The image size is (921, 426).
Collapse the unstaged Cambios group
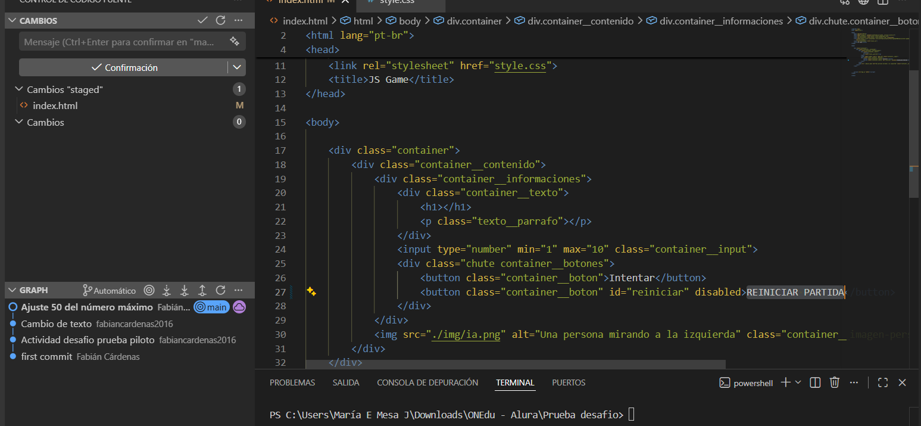pos(19,122)
